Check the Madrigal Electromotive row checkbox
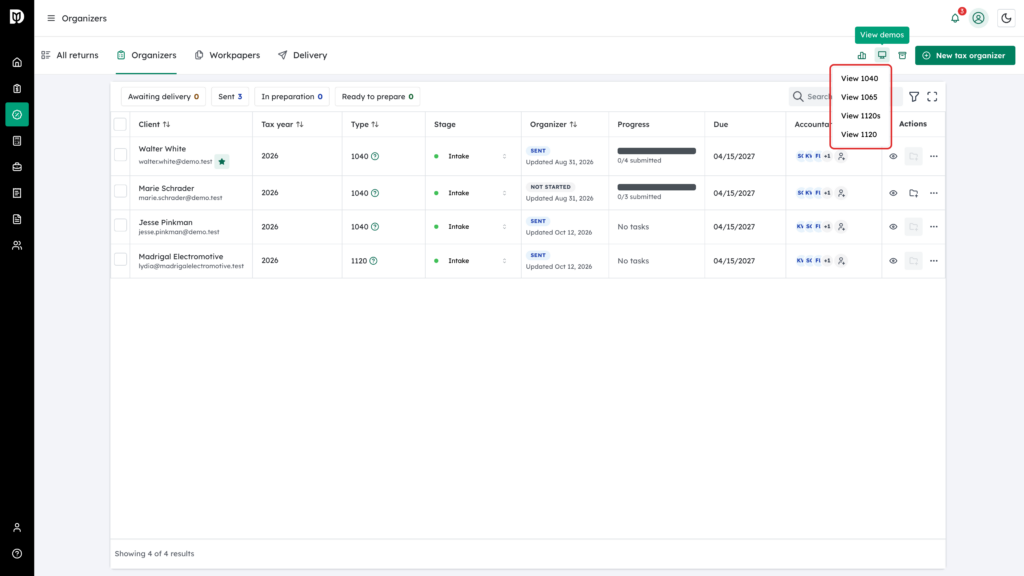 tap(120, 259)
